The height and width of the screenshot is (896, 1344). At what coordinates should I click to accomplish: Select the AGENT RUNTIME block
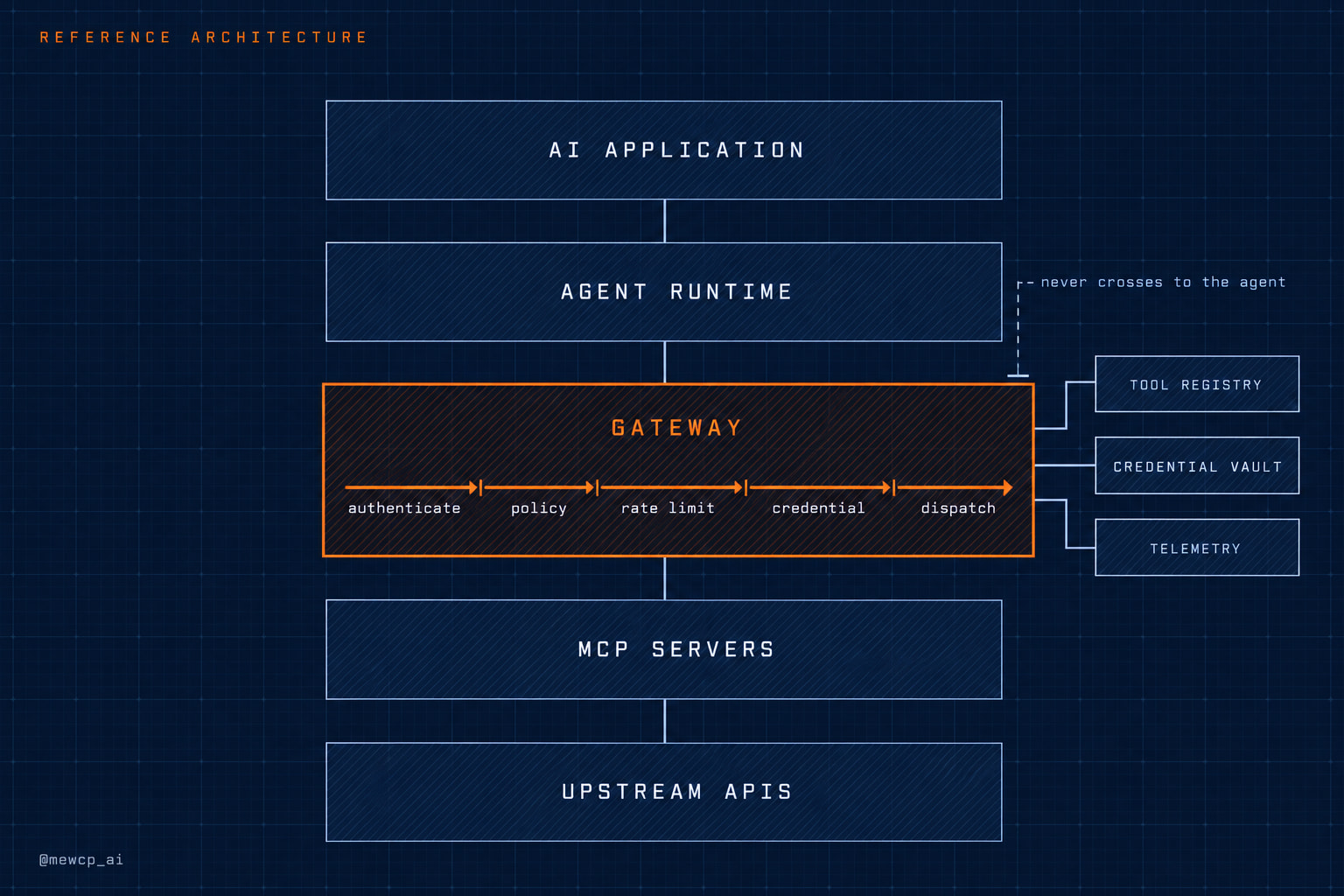tap(664, 292)
